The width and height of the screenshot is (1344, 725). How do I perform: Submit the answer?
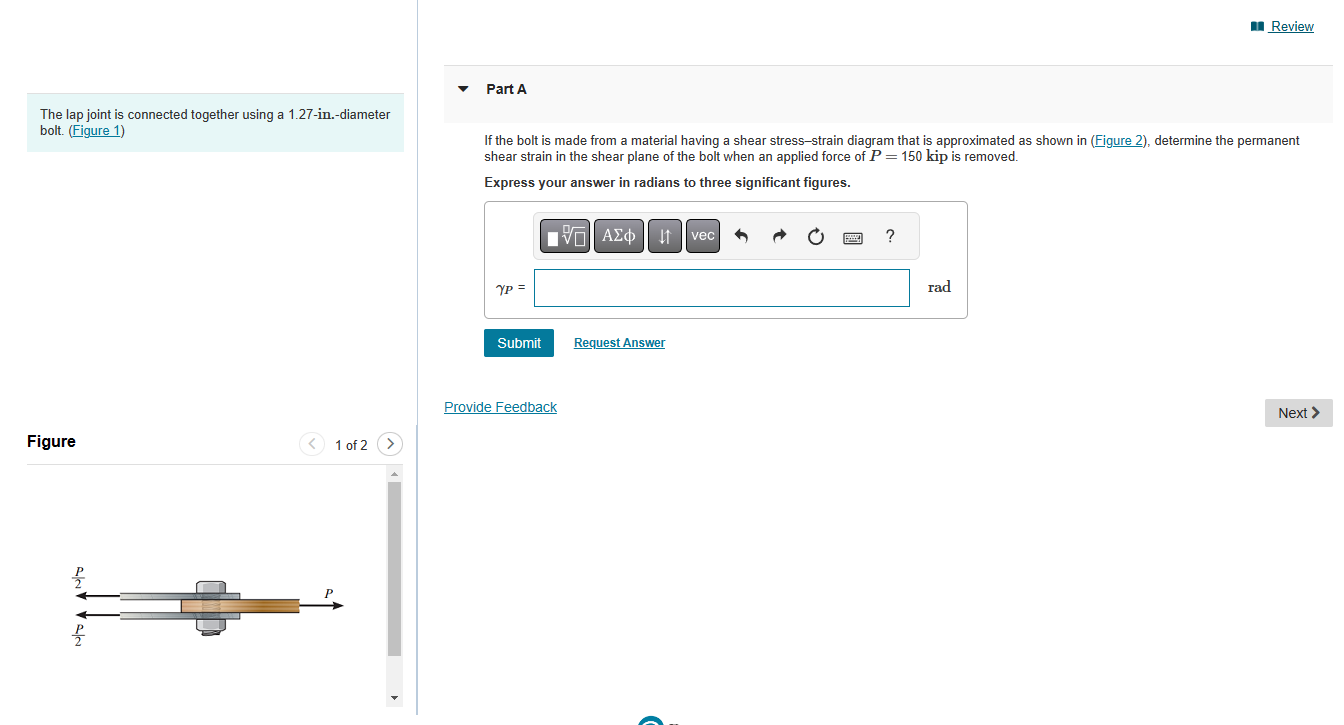(519, 343)
